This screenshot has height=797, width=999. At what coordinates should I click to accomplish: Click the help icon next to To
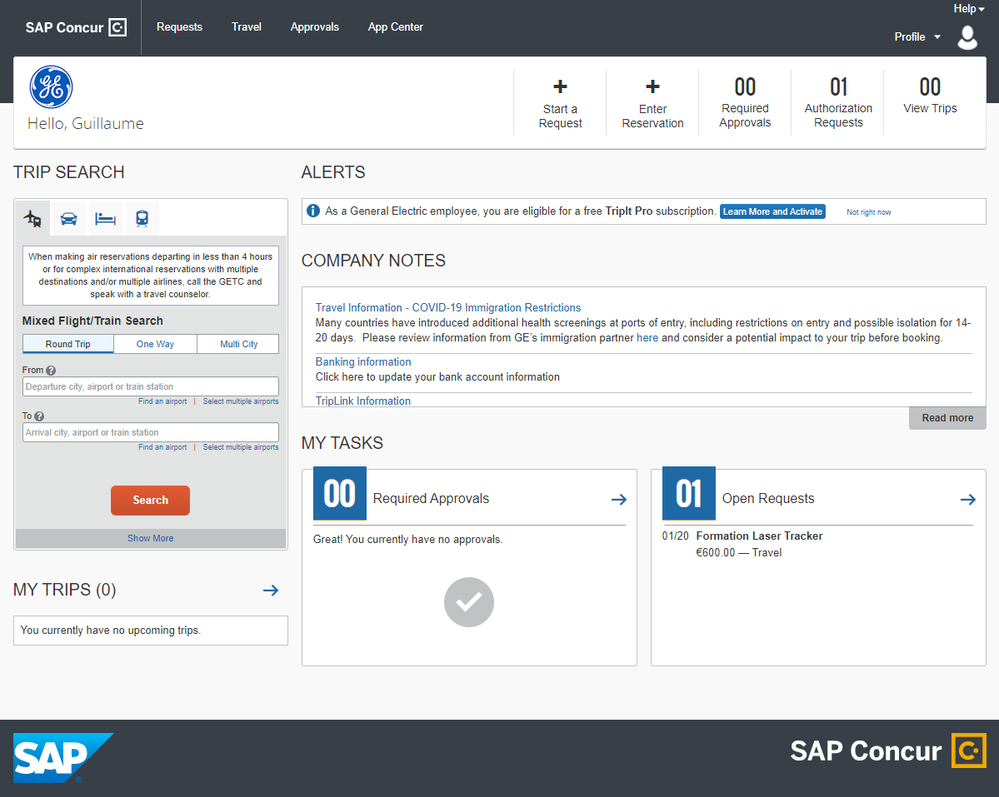click(x=39, y=416)
